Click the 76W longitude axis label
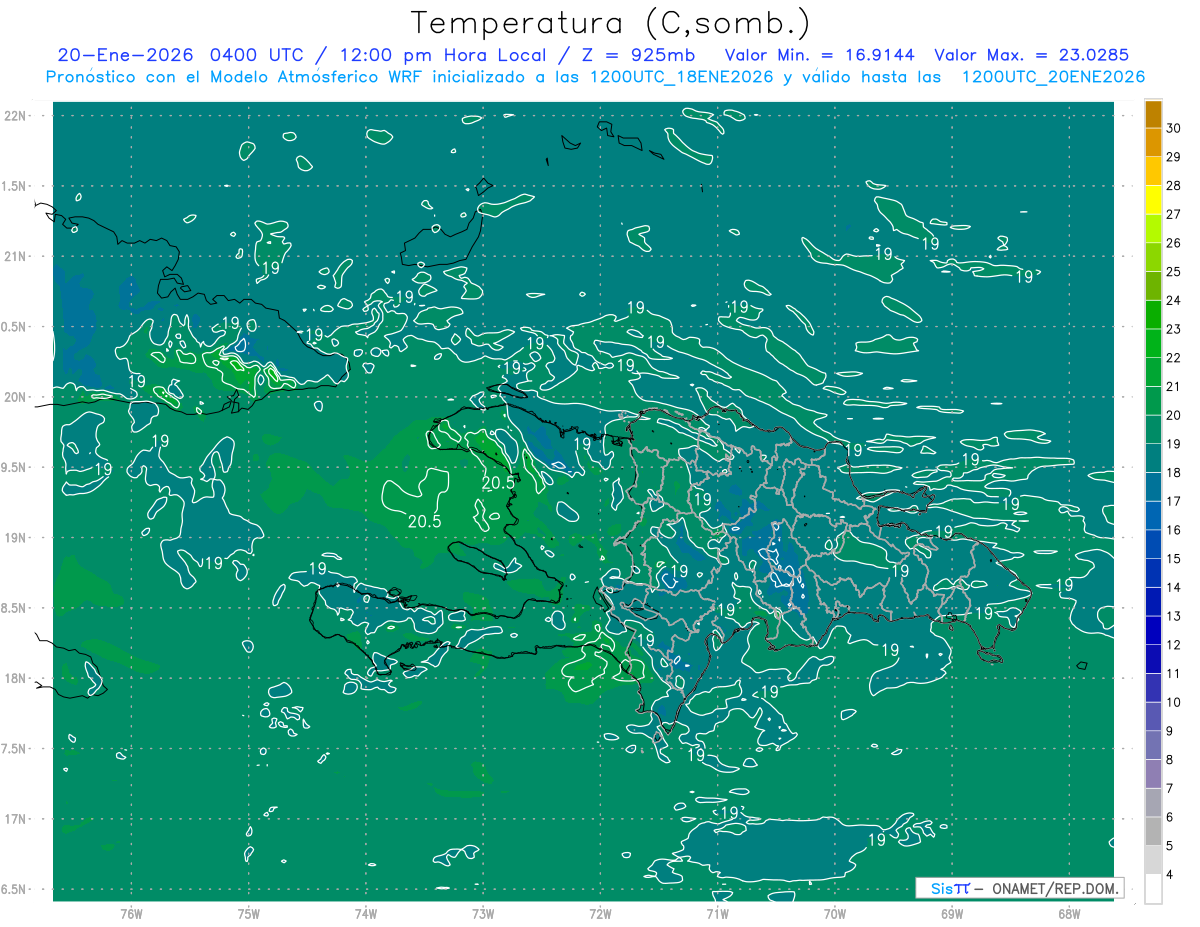 pos(131,913)
